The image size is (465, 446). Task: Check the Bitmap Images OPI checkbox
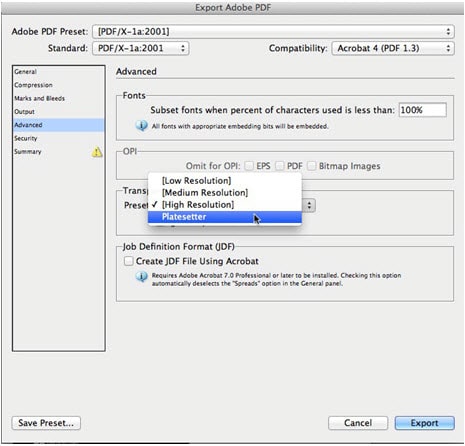(x=311, y=166)
